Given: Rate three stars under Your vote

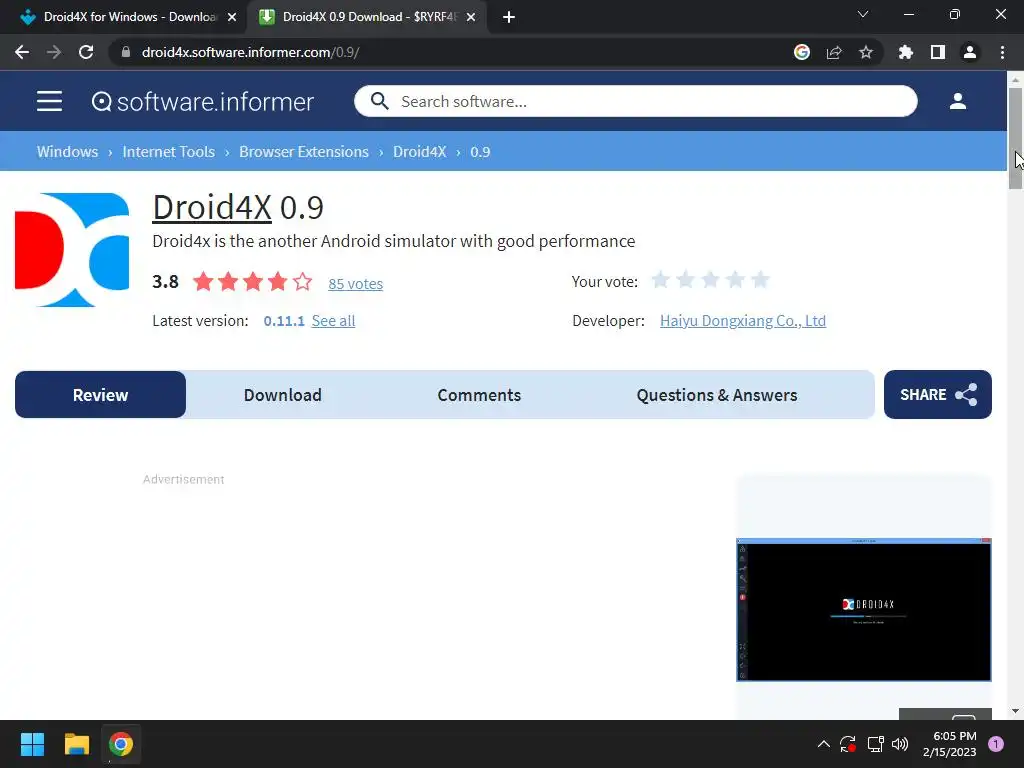Looking at the screenshot, I should (711, 280).
